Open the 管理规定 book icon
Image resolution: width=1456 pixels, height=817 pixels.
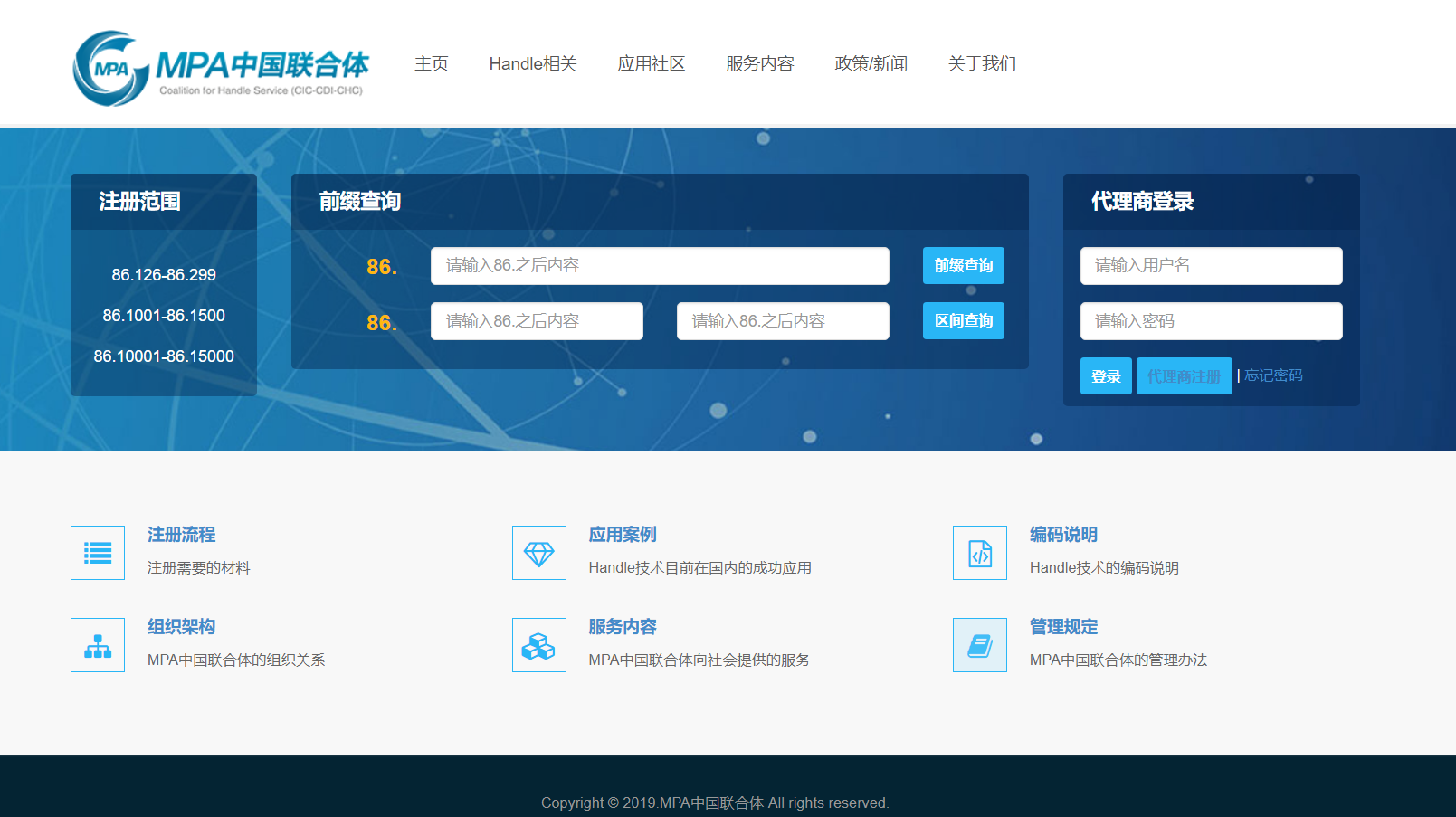(980, 645)
